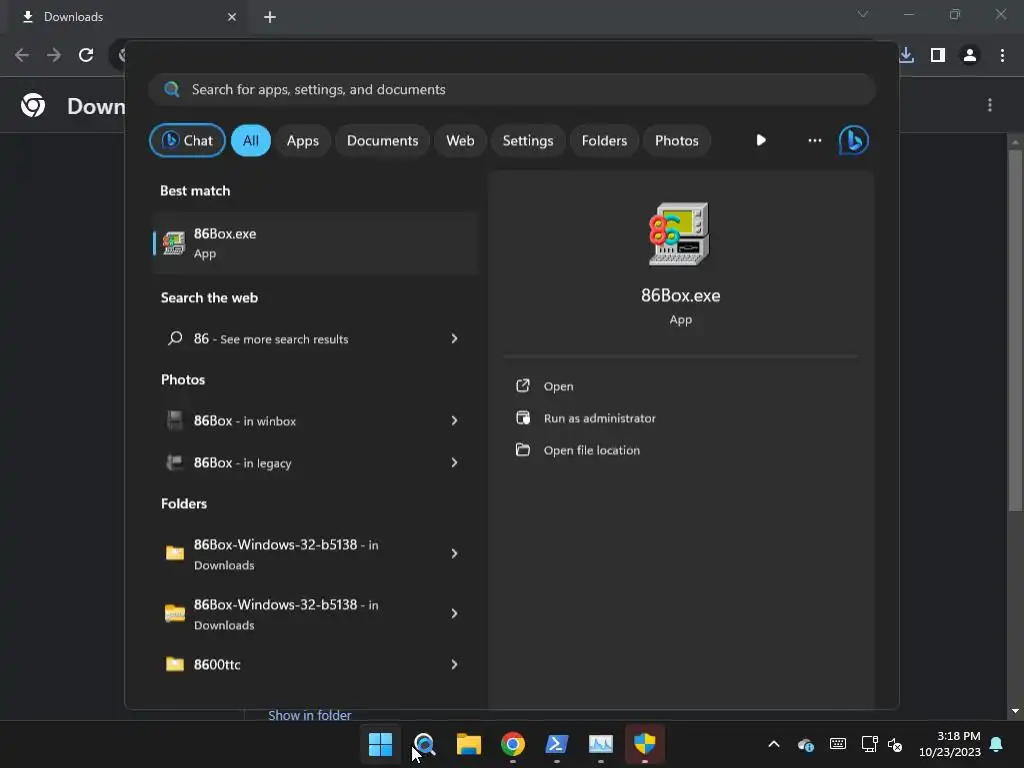
Task: Open 86Box.exe best match result
Action: (x=316, y=243)
